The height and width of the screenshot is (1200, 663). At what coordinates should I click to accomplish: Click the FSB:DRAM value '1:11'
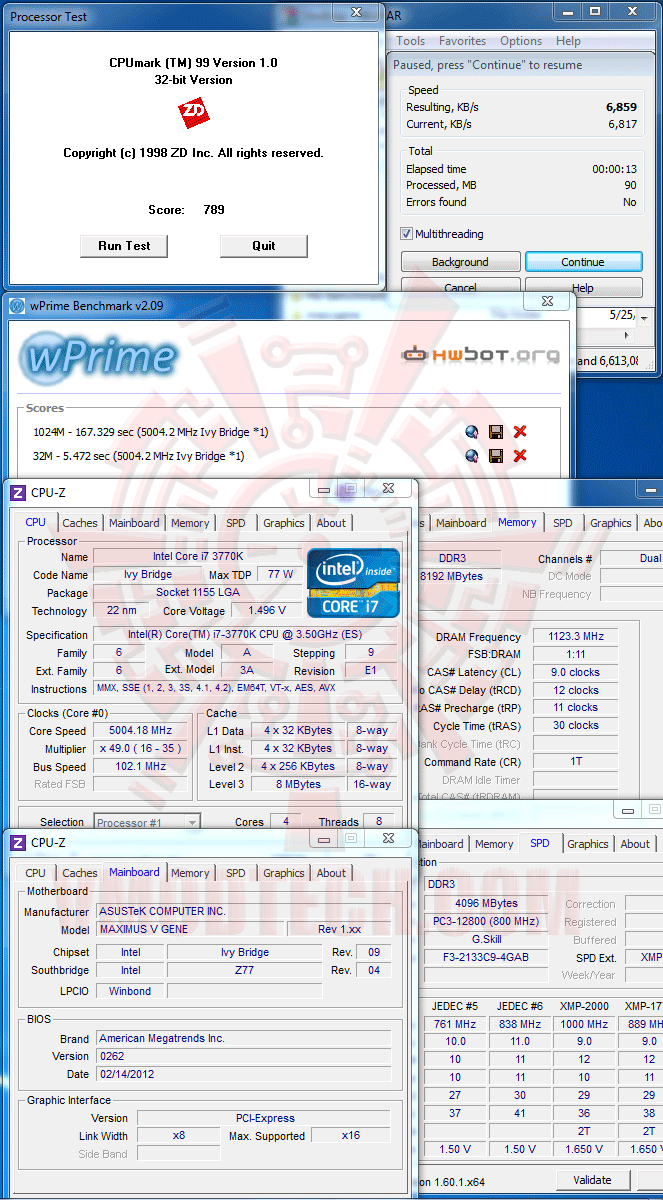(x=575, y=654)
